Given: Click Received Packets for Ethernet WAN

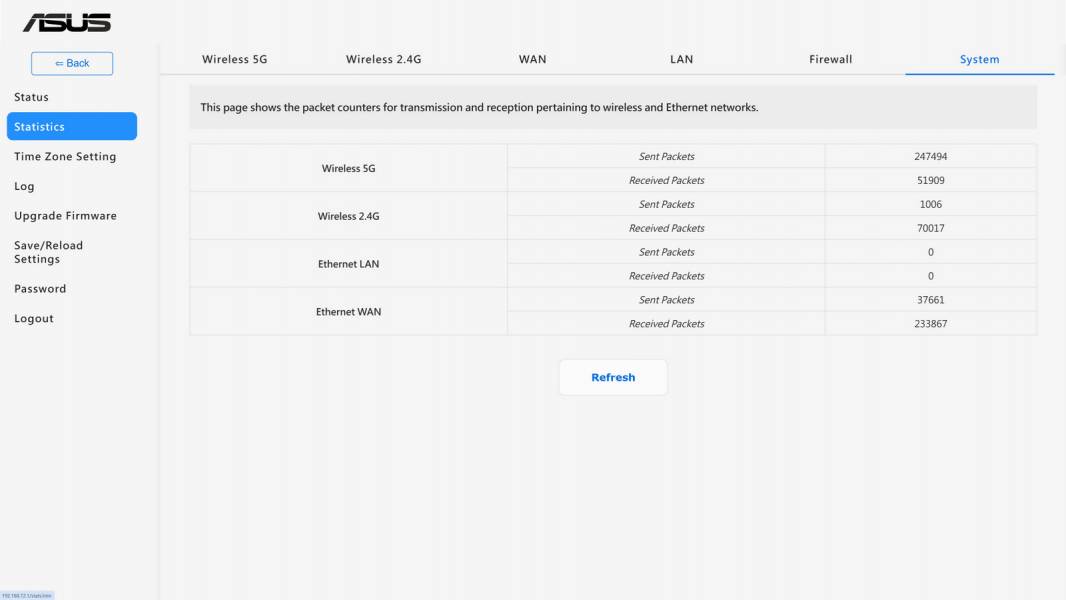Looking at the screenshot, I should coord(666,323).
